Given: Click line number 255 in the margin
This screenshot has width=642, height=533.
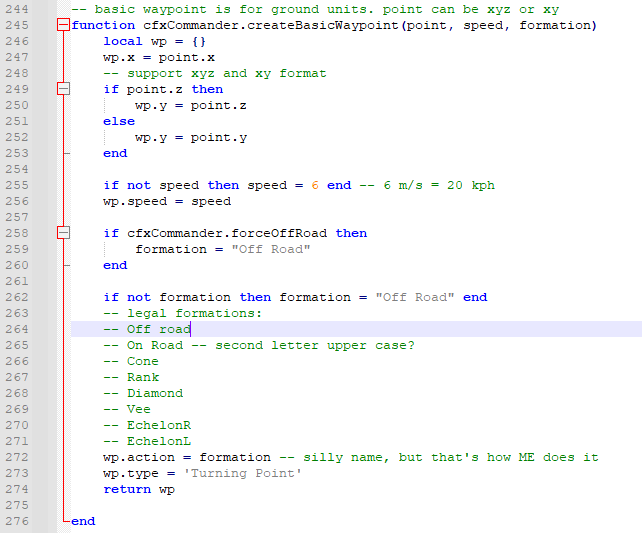Looking at the screenshot, I should click(17, 185).
